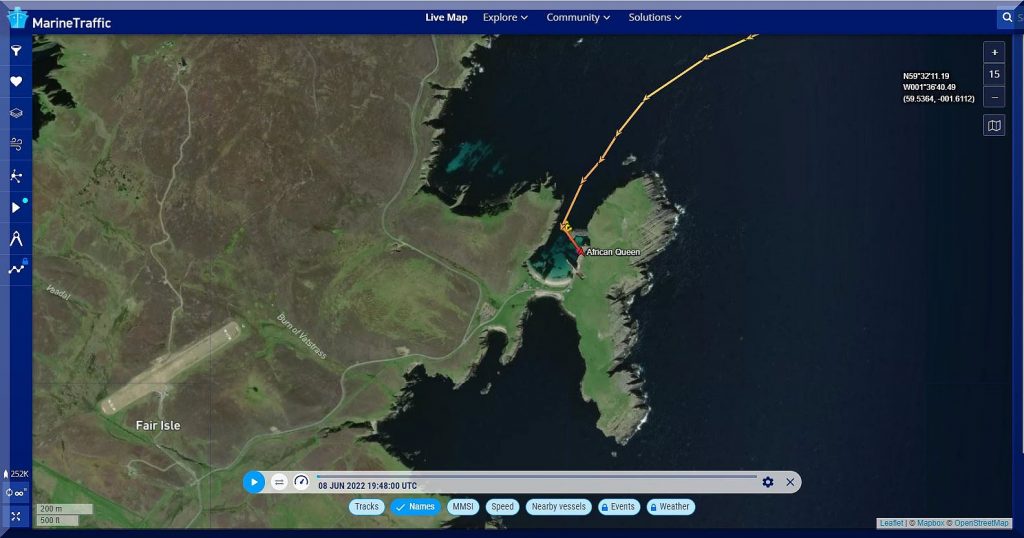The width and height of the screenshot is (1024, 538).
Task: Toggle the Names chip off
Action: coord(415,507)
